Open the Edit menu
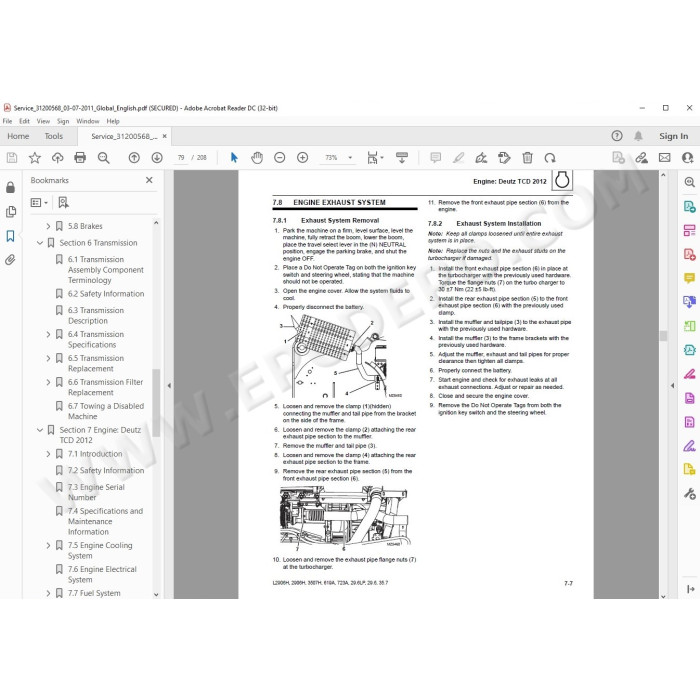Image resolution: width=700 pixels, height=700 pixels. pyautogui.click(x=24, y=121)
